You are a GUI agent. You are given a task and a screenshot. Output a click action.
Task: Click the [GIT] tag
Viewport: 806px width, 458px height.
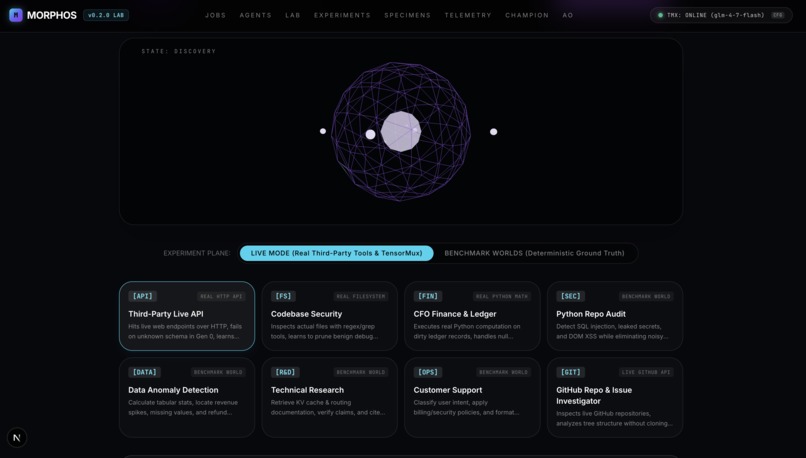(571, 372)
